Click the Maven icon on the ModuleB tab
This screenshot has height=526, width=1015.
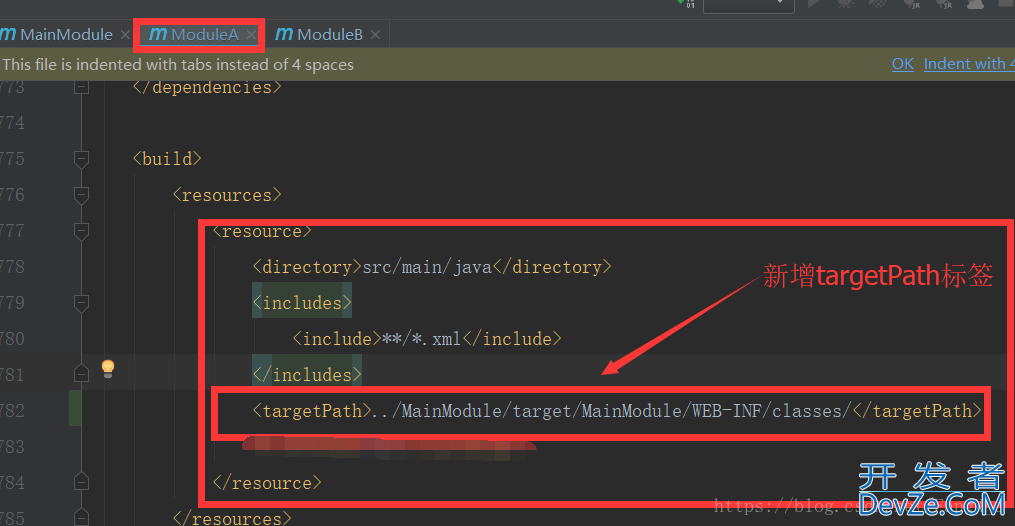tap(284, 34)
